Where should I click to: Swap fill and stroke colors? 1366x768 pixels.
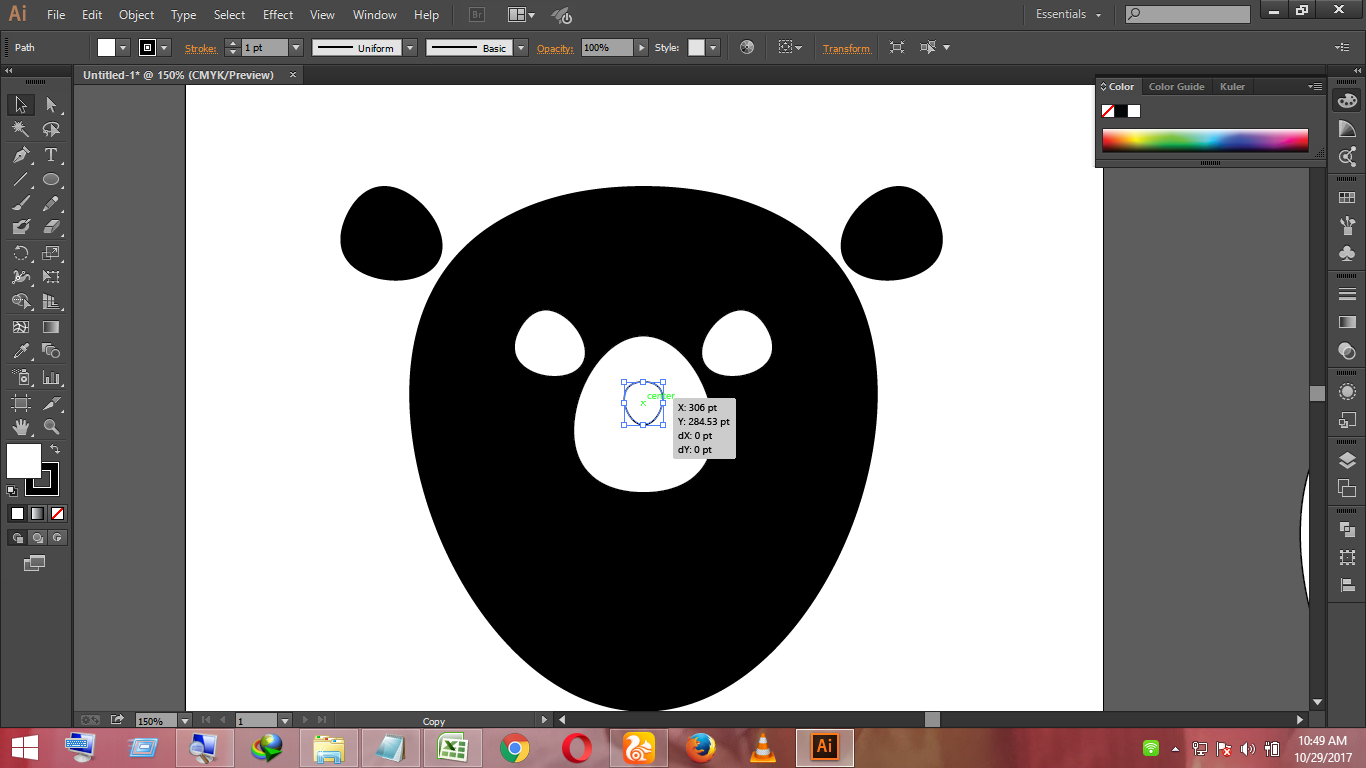point(55,449)
